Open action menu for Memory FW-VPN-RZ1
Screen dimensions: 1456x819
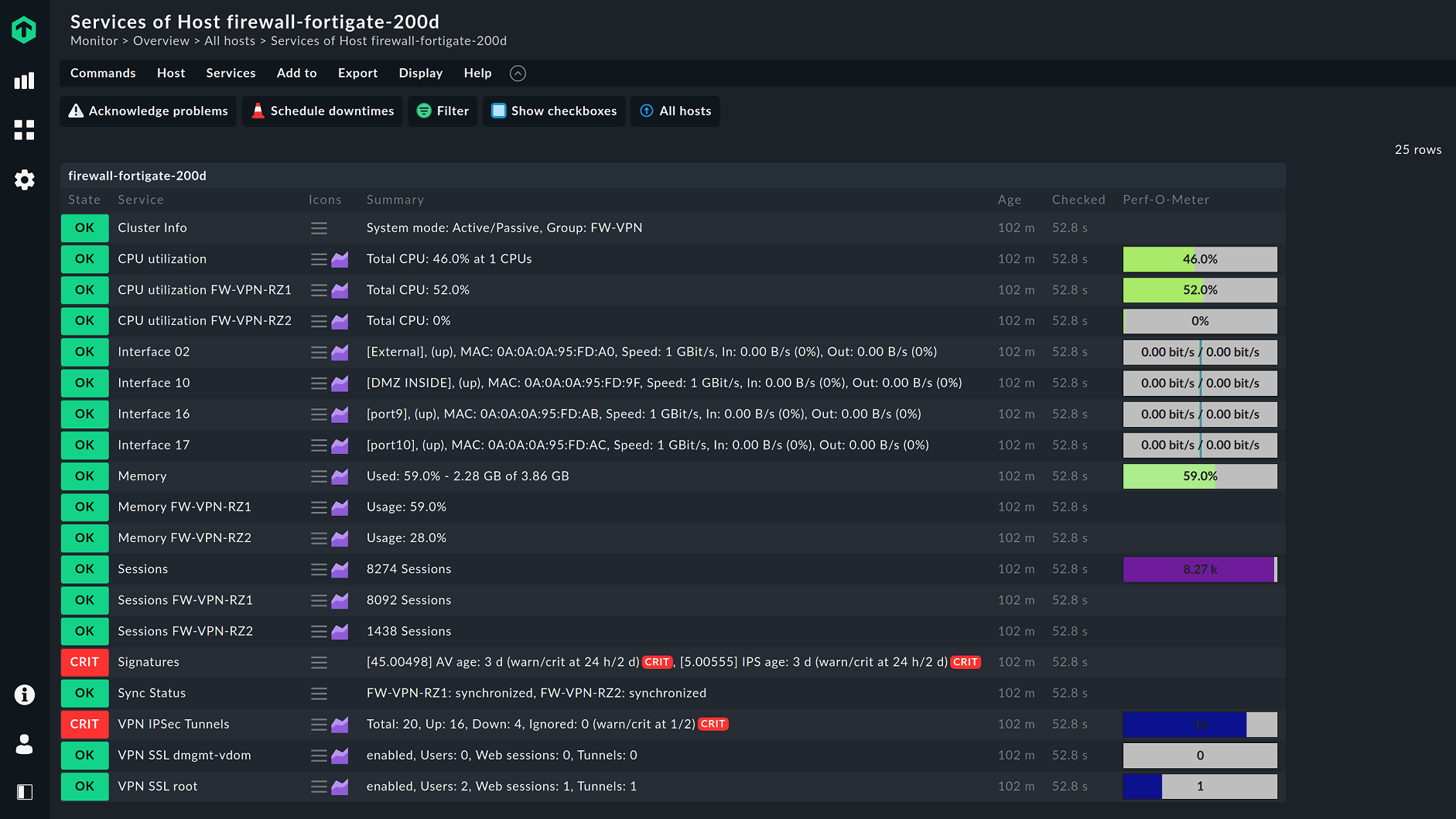tap(319, 507)
